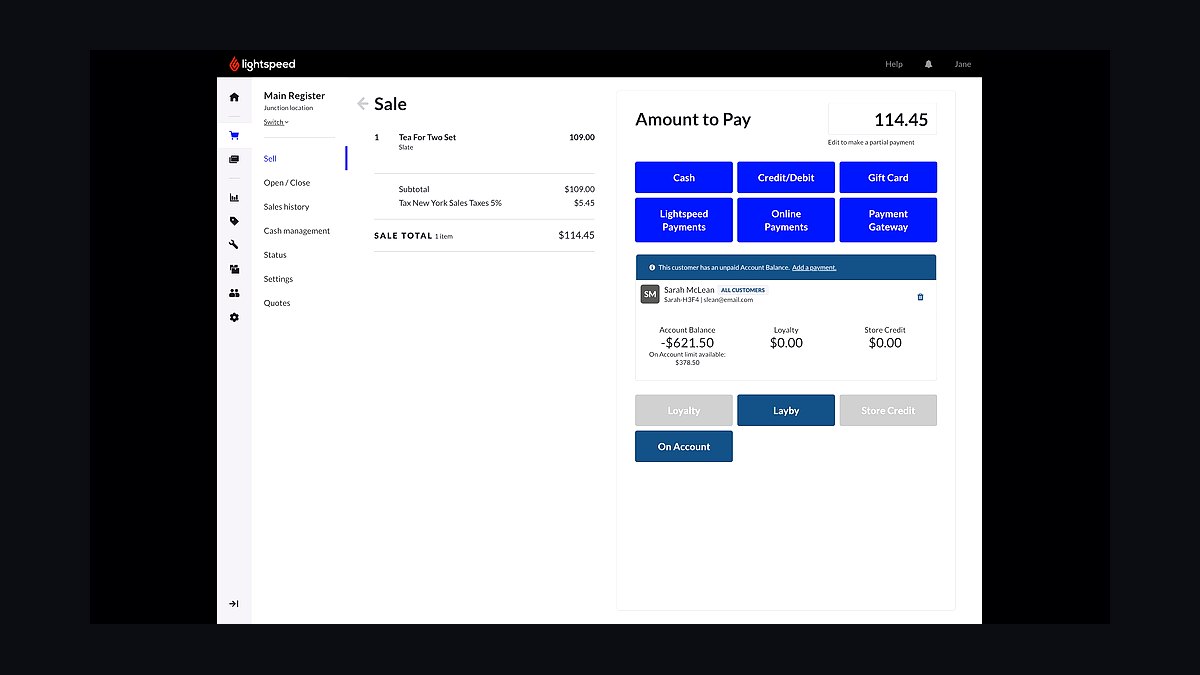
Task: Click the Loyalty $0.00 value
Action: click(786, 343)
